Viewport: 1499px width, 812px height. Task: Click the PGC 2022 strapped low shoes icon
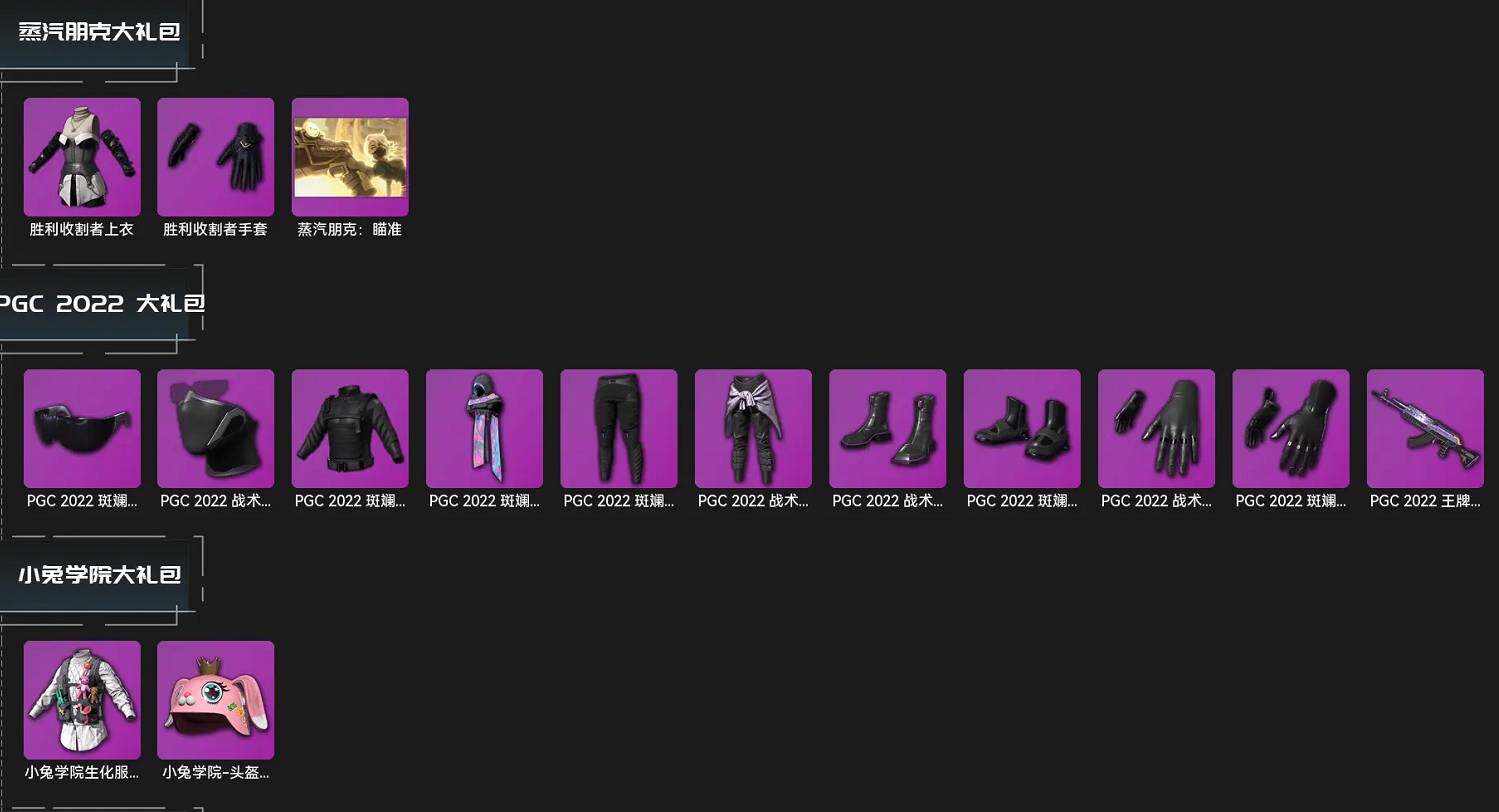tap(1022, 429)
